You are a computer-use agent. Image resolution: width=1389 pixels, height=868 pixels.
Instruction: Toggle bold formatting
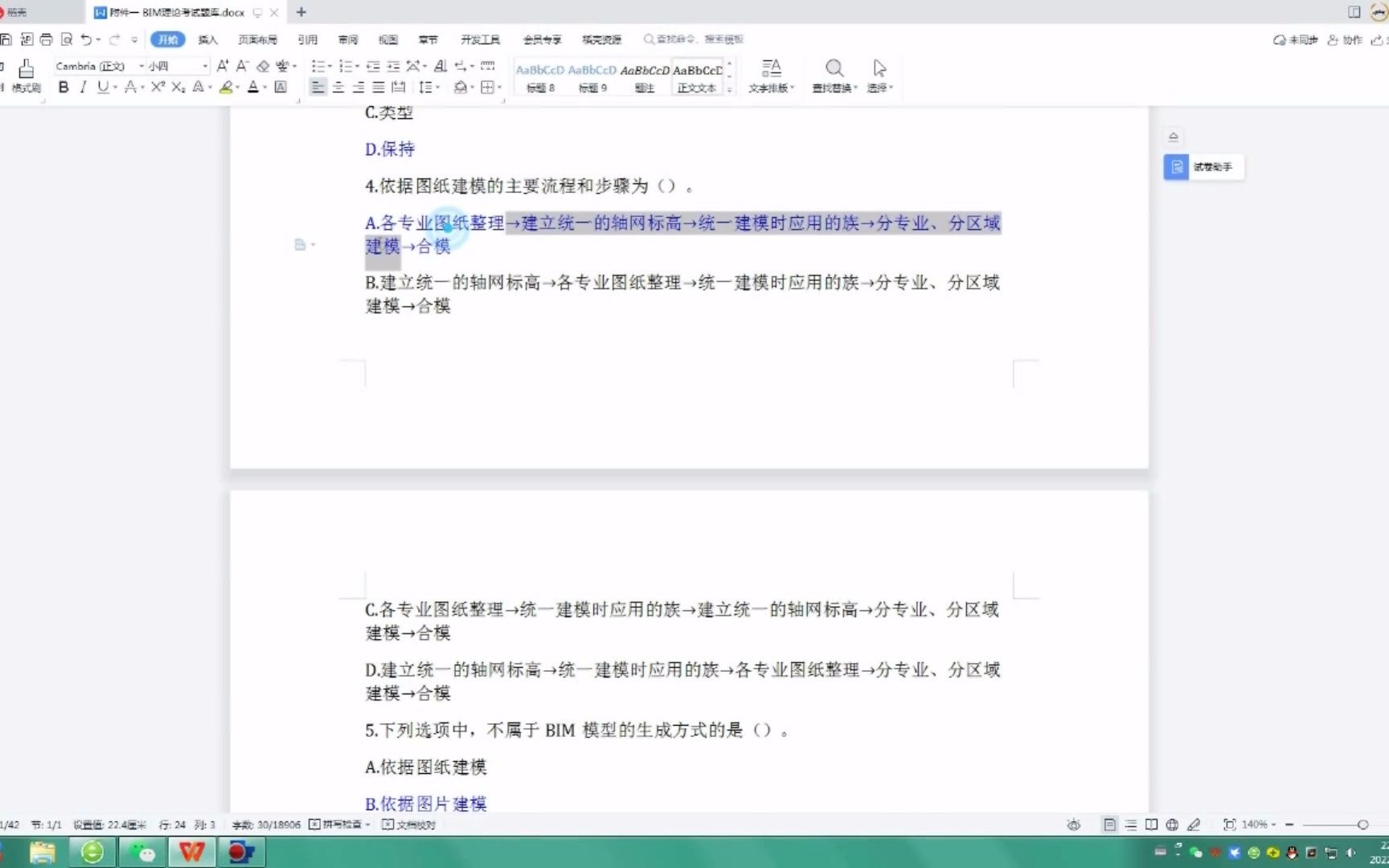coord(64,87)
